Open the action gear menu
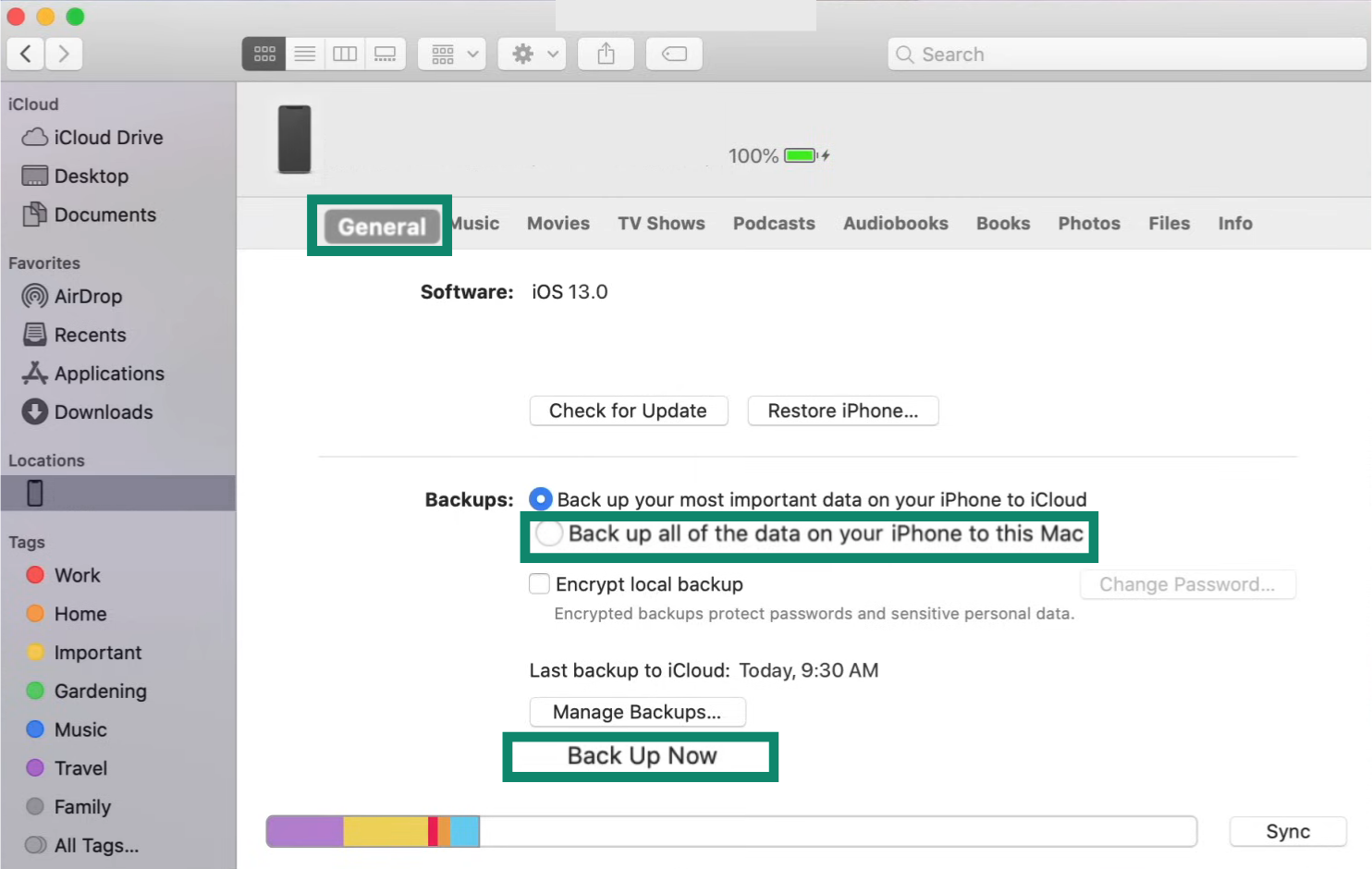The image size is (1372, 869). tap(532, 54)
